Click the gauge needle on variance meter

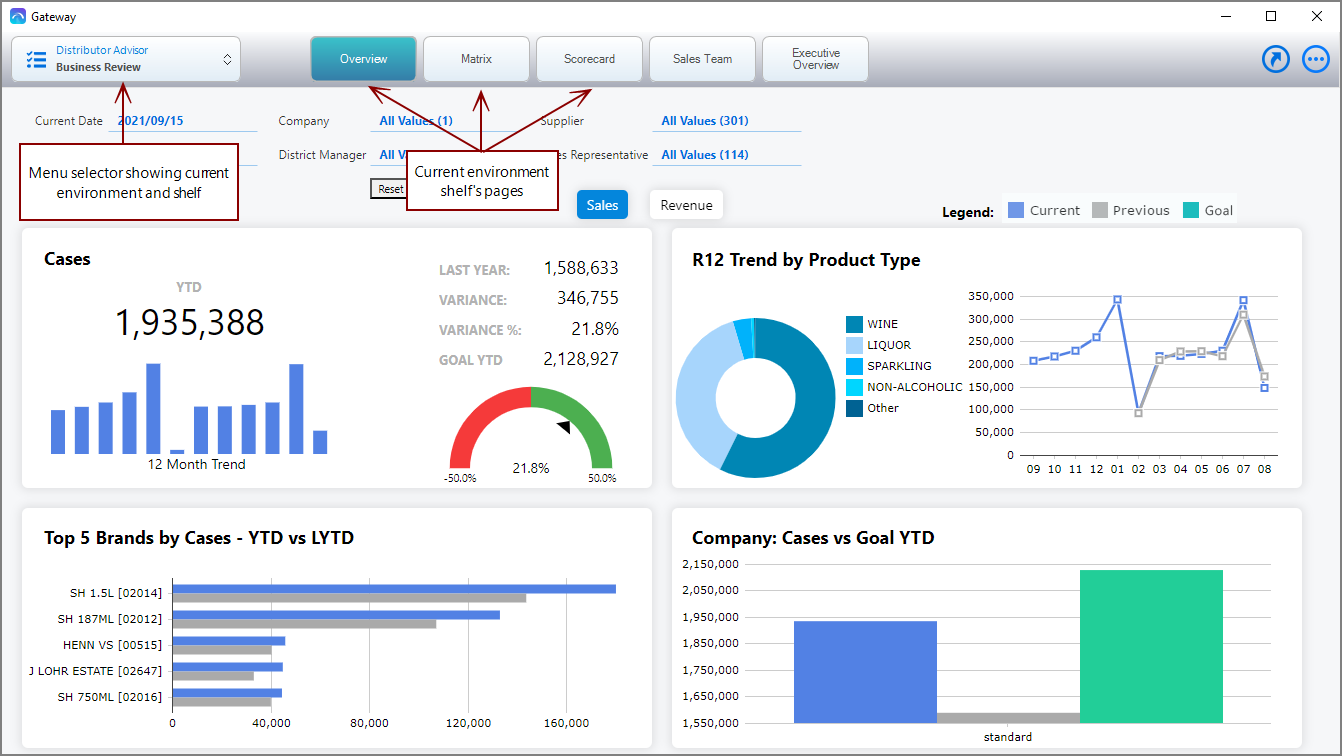tap(564, 427)
